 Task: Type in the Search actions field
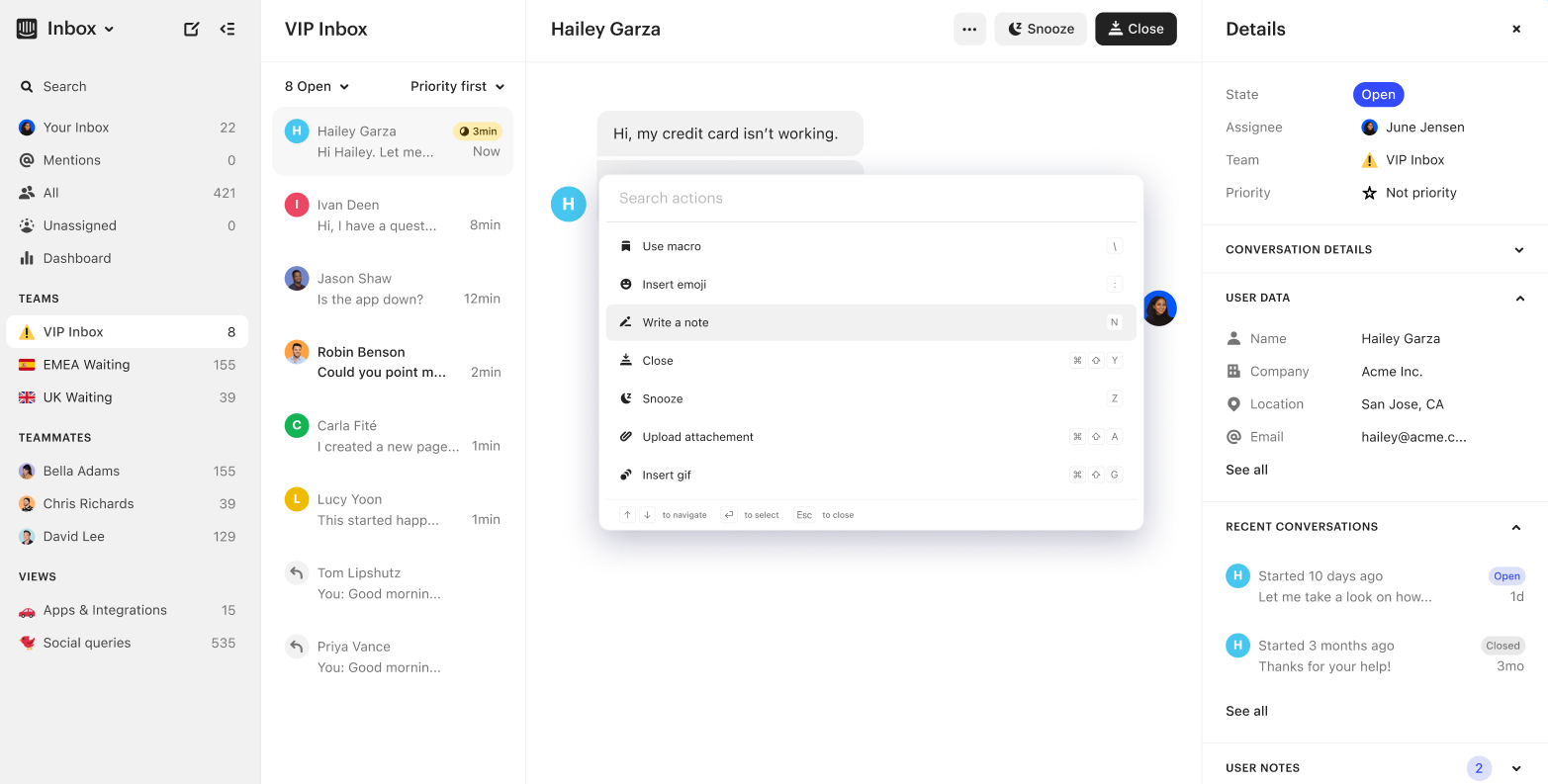pyautogui.click(x=870, y=198)
